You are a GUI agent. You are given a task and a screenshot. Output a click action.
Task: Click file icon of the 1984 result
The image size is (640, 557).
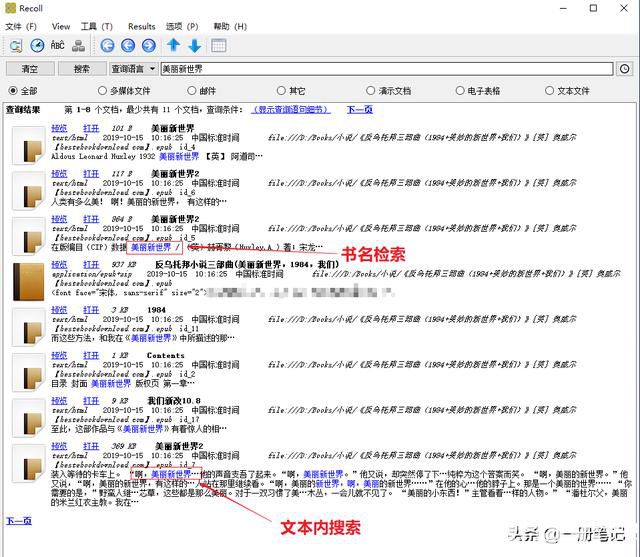point(29,327)
